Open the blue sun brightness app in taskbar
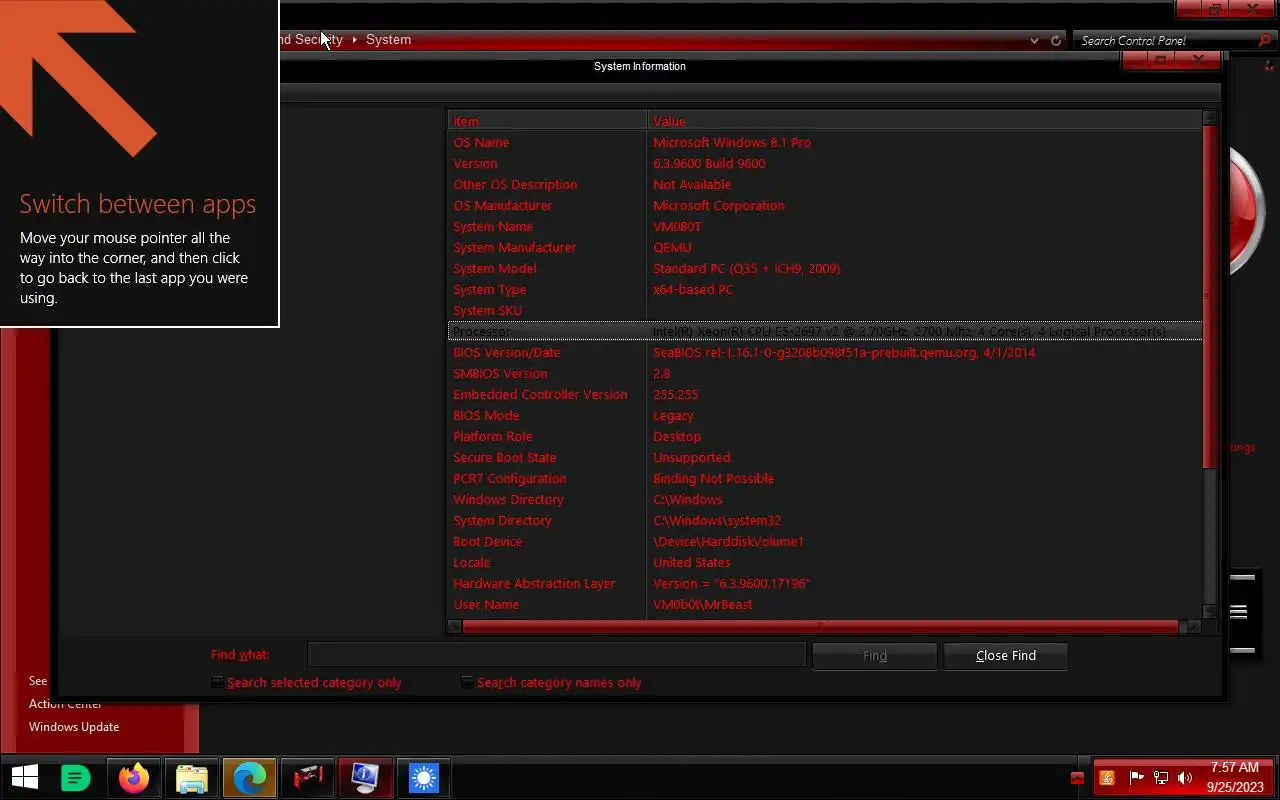Screen dimensions: 1280x800 pyautogui.click(x=424, y=778)
